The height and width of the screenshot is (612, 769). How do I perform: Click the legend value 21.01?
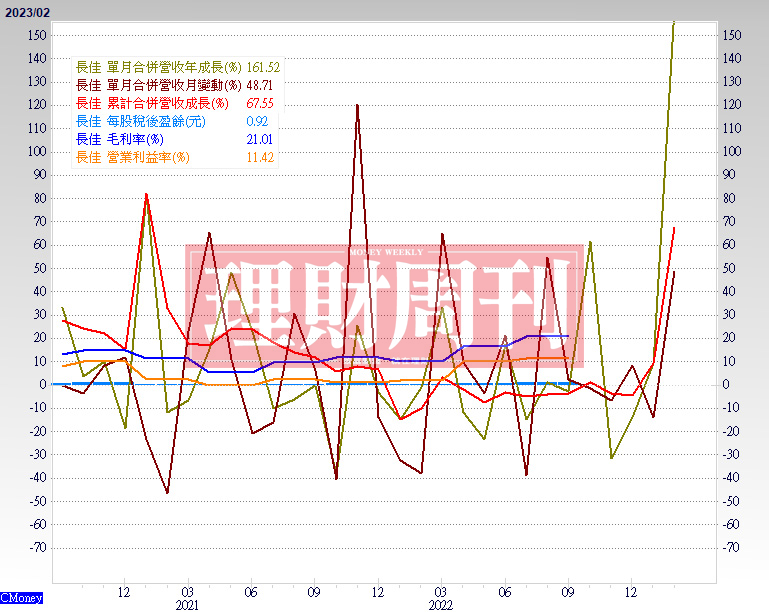click(259, 139)
